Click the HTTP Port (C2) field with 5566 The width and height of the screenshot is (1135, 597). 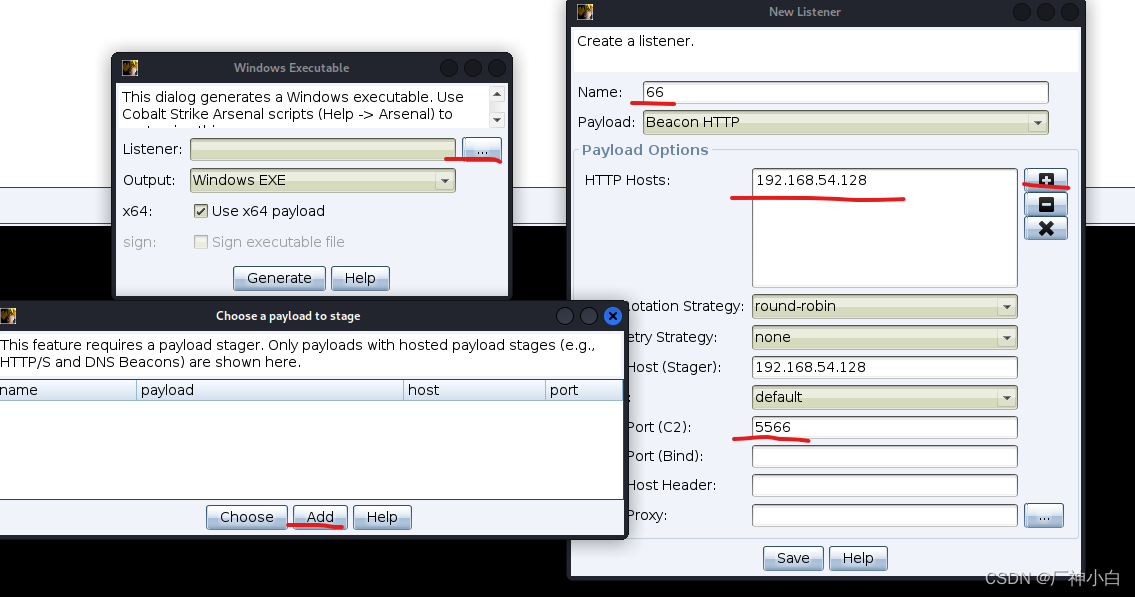(885, 428)
